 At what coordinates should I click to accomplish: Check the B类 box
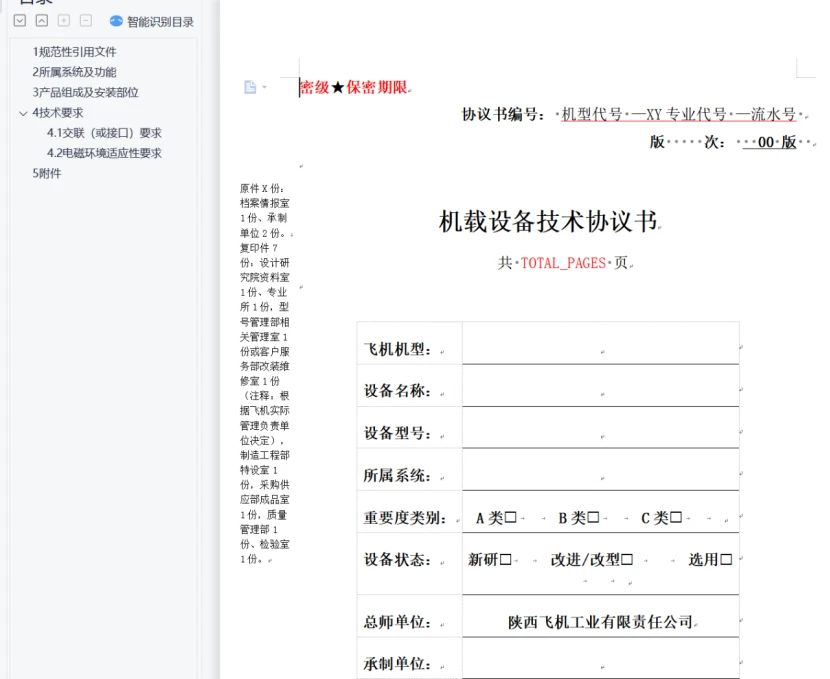(x=593, y=517)
